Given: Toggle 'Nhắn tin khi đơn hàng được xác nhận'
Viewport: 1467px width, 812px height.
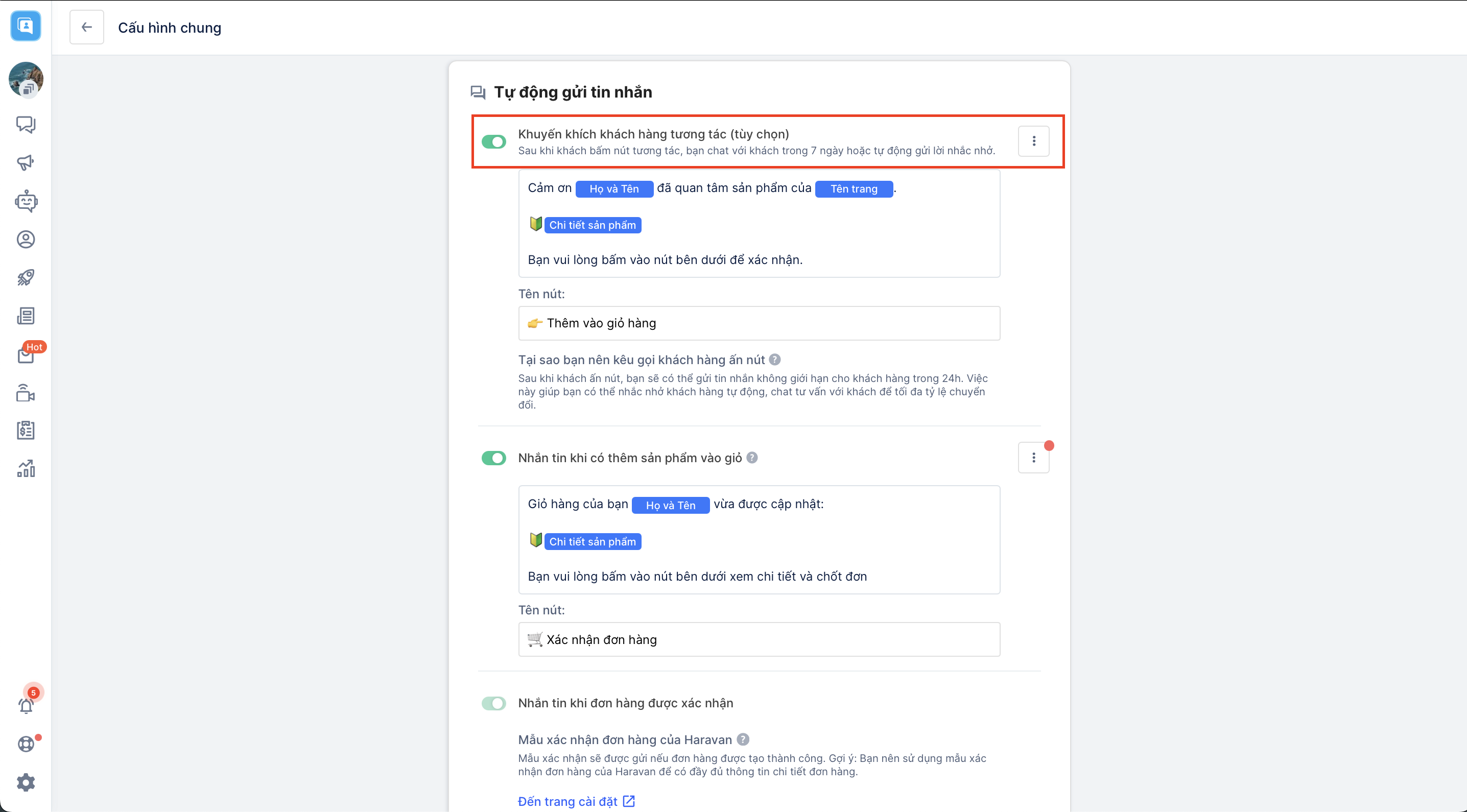Looking at the screenshot, I should click(493, 703).
